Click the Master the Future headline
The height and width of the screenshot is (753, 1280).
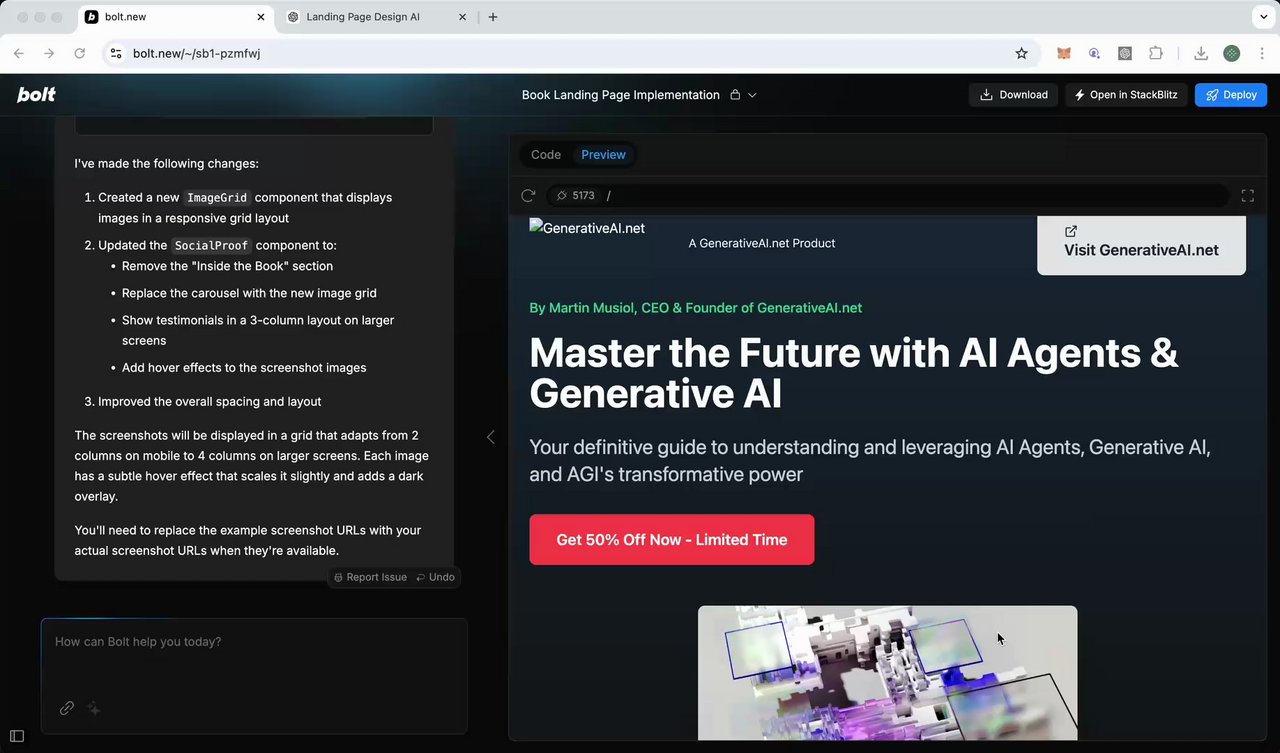pyautogui.click(x=854, y=373)
